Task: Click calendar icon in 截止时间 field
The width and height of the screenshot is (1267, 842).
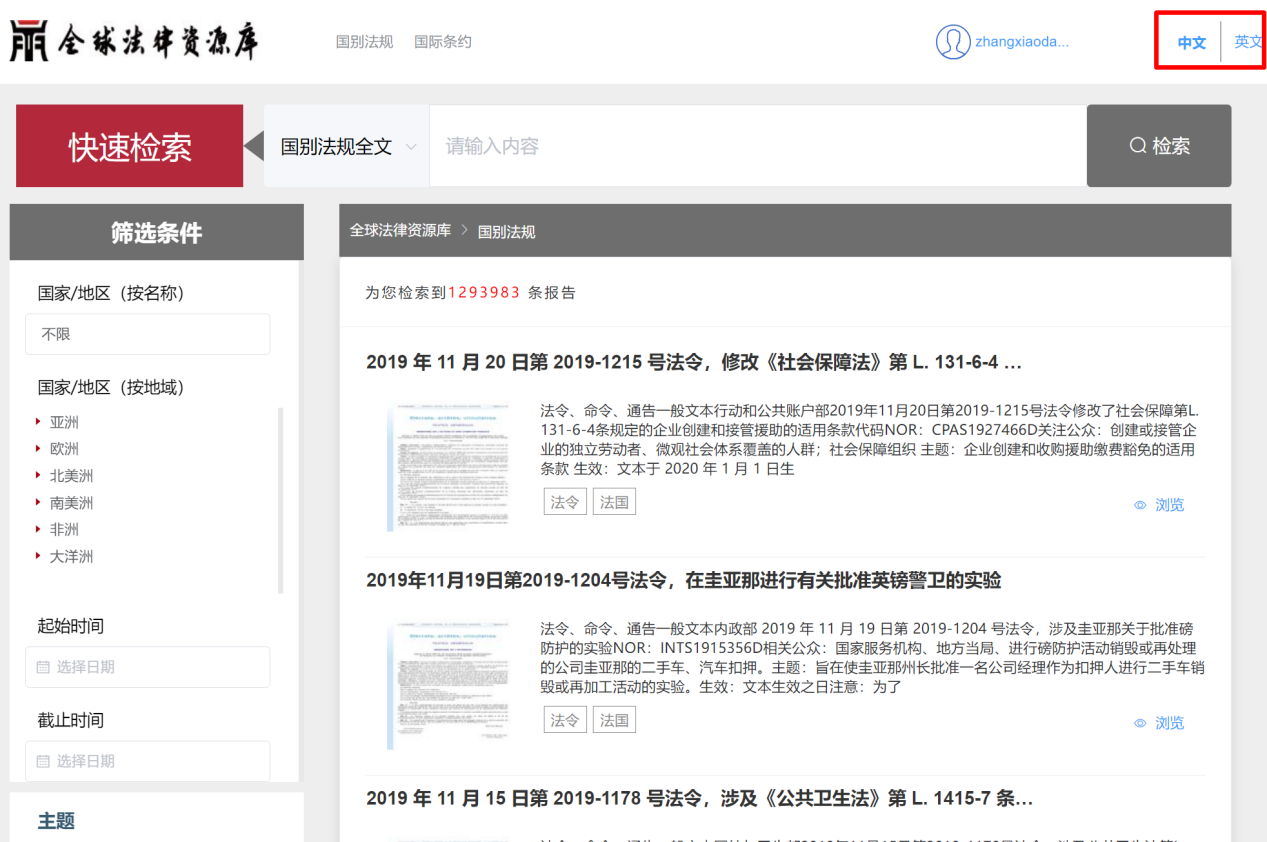Action: pyautogui.click(x=43, y=761)
